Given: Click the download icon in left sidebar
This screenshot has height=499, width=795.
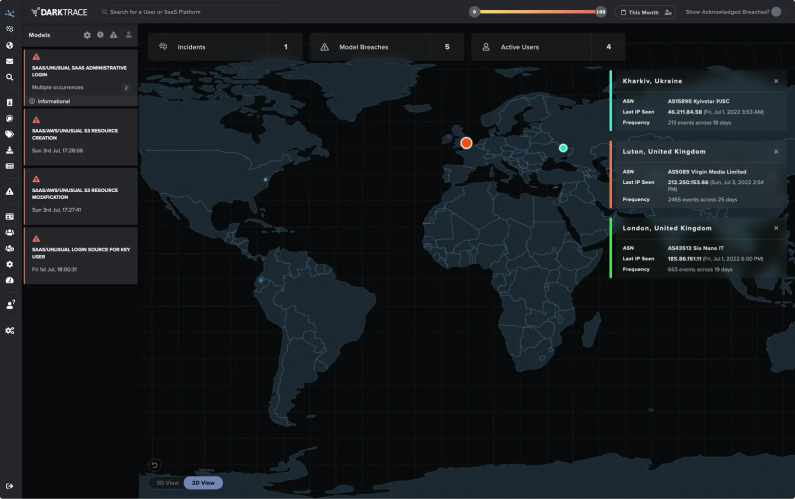Looking at the screenshot, I should pyautogui.click(x=9, y=150).
